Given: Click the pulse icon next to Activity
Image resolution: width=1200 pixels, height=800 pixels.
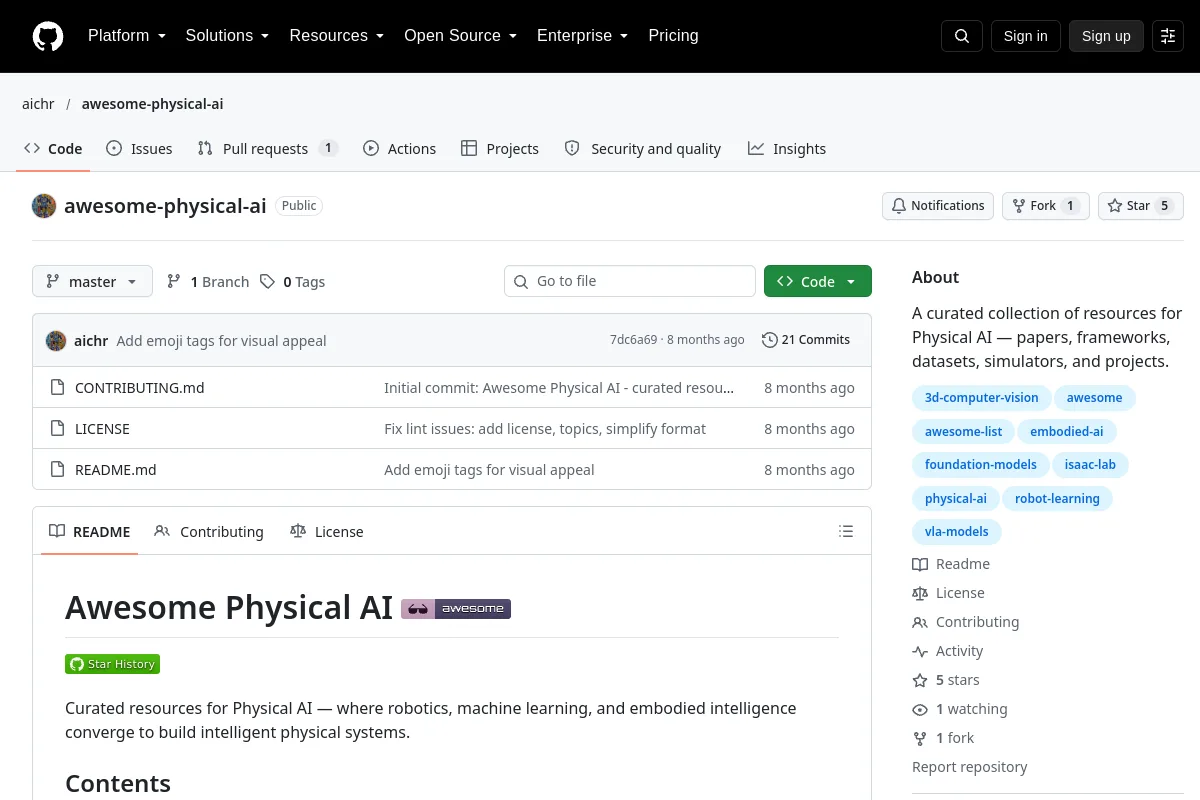Looking at the screenshot, I should click(x=920, y=652).
